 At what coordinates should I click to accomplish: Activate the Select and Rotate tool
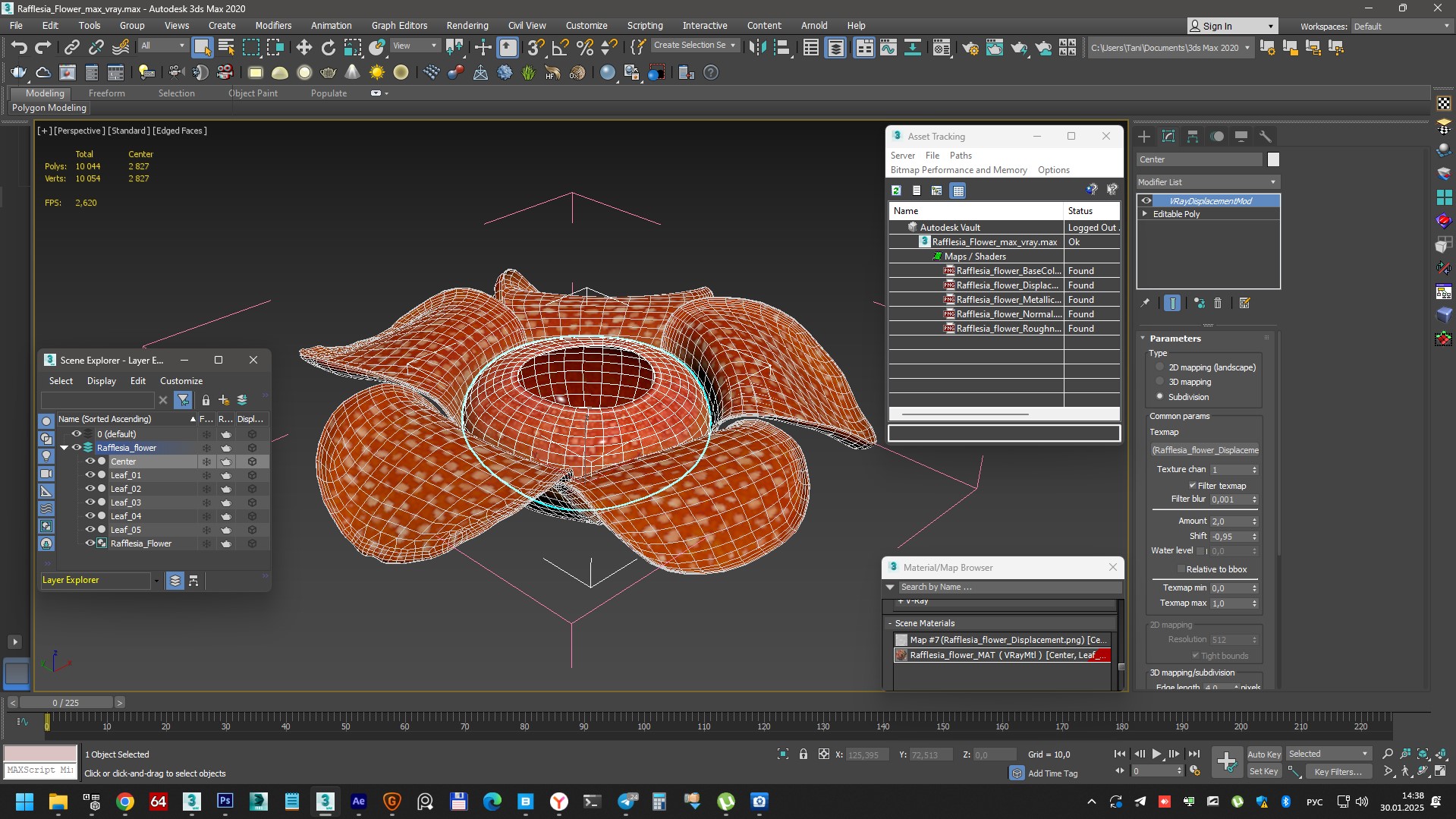(x=329, y=47)
